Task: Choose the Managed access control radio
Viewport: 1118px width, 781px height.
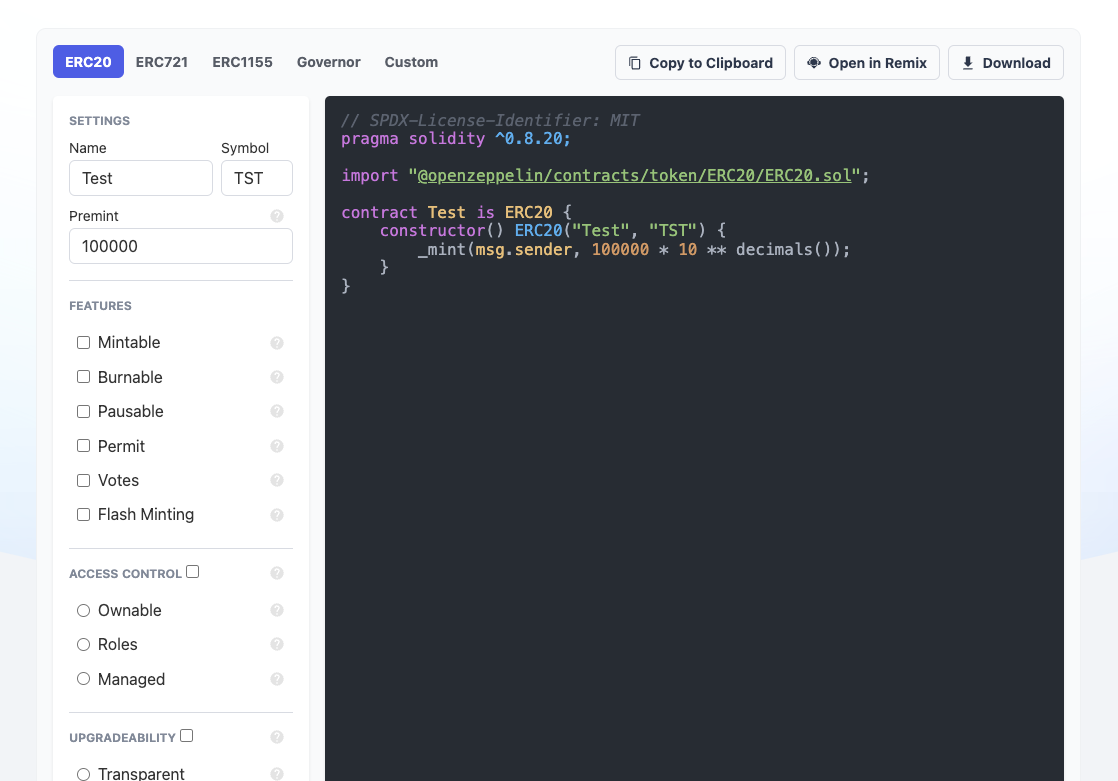Action: pos(84,679)
